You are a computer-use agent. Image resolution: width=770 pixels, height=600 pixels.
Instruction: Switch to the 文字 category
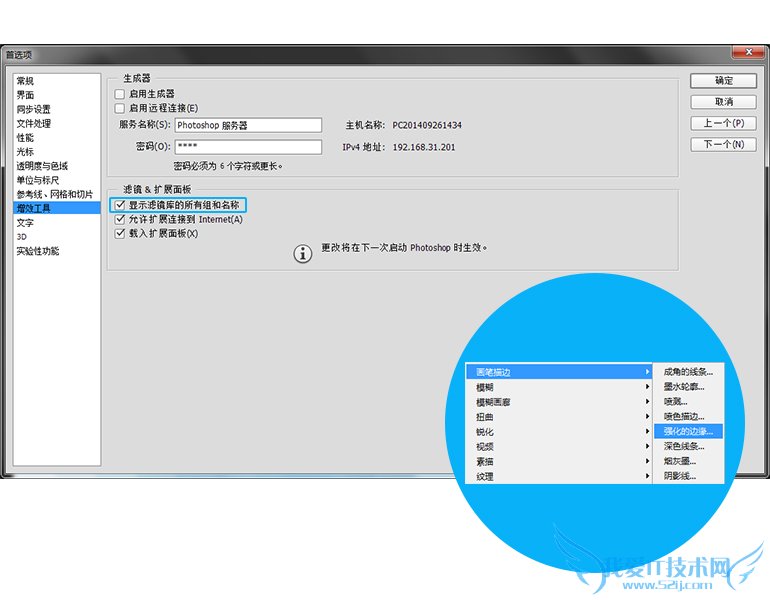click(57, 223)
